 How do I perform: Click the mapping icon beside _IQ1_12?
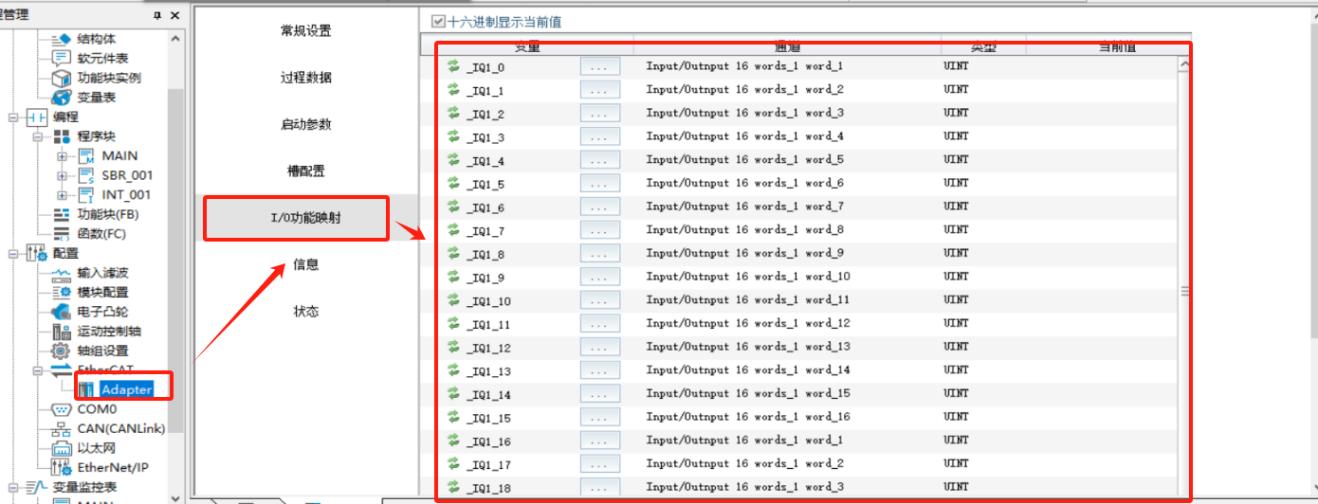point(453,347)
